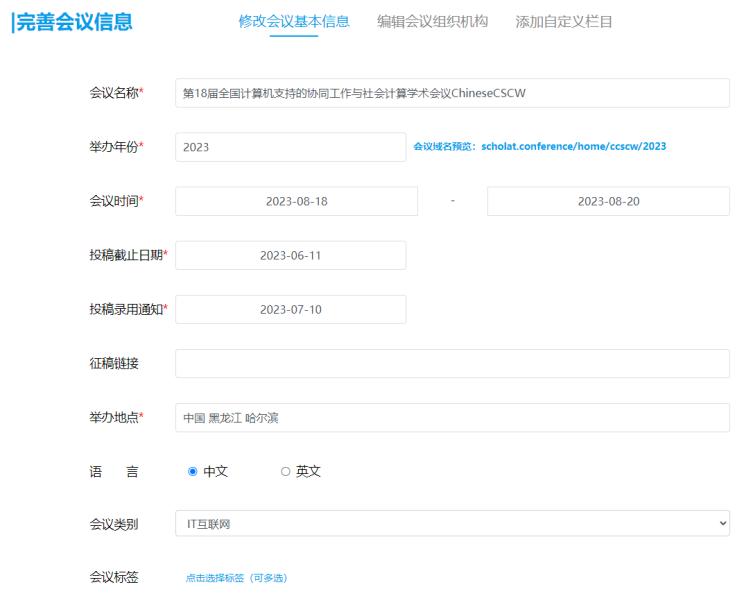
Task: Click the 会议类别 field label
Action: point(113,524)
